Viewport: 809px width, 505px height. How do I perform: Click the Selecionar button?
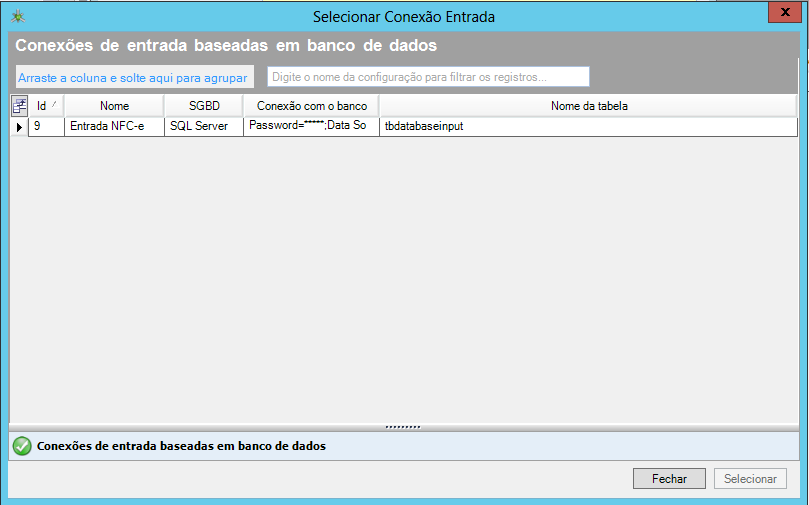click(750, 479)
